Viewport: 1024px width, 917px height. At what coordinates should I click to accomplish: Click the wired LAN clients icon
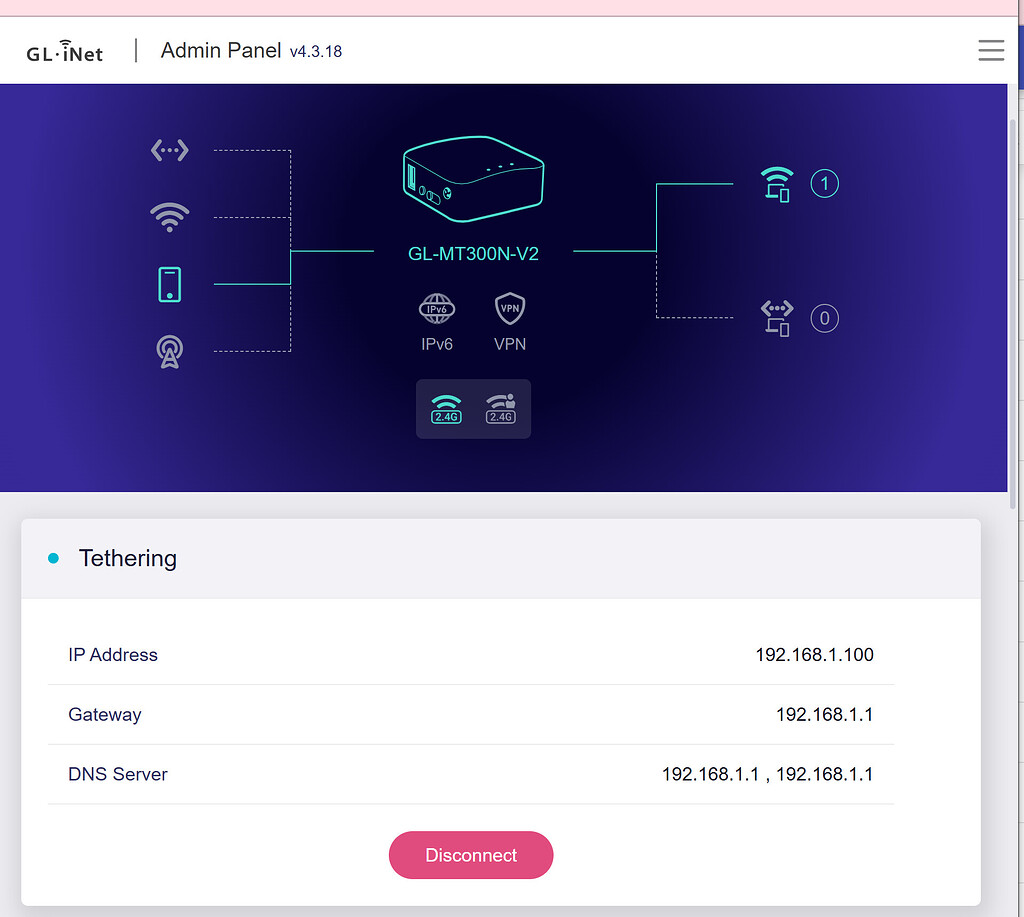(x=776, y=318)
